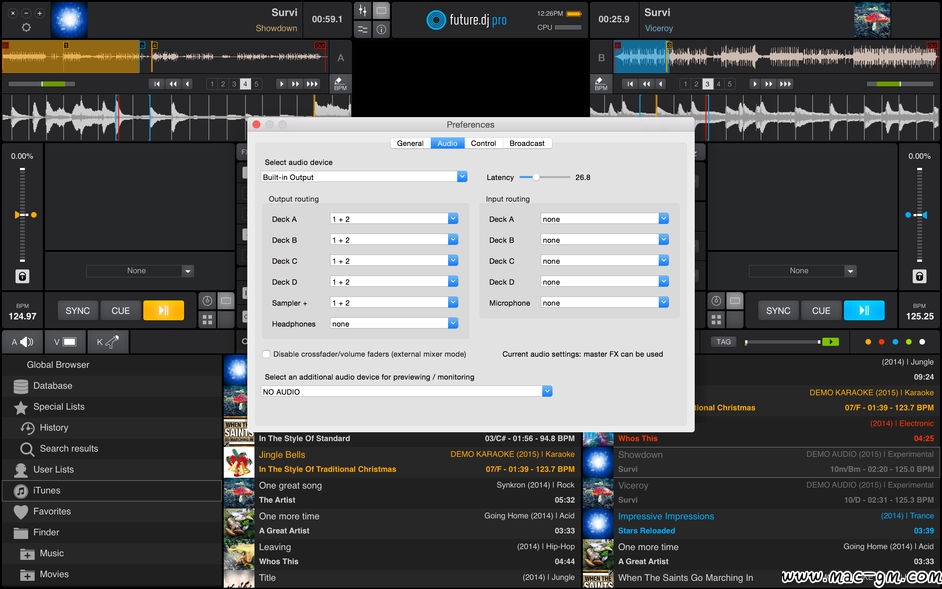Switch to the Broadcast preferences tab

[x=527, y=143]
